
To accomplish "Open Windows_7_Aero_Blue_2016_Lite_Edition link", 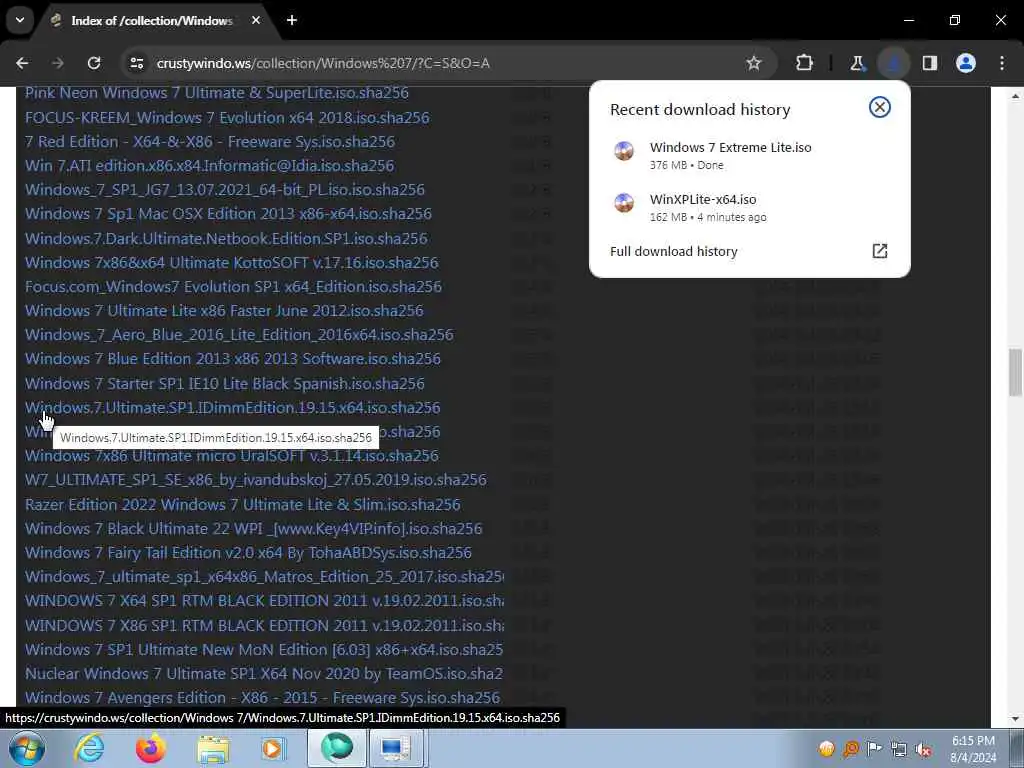I will pyautogui.click(x=239, y=335).
